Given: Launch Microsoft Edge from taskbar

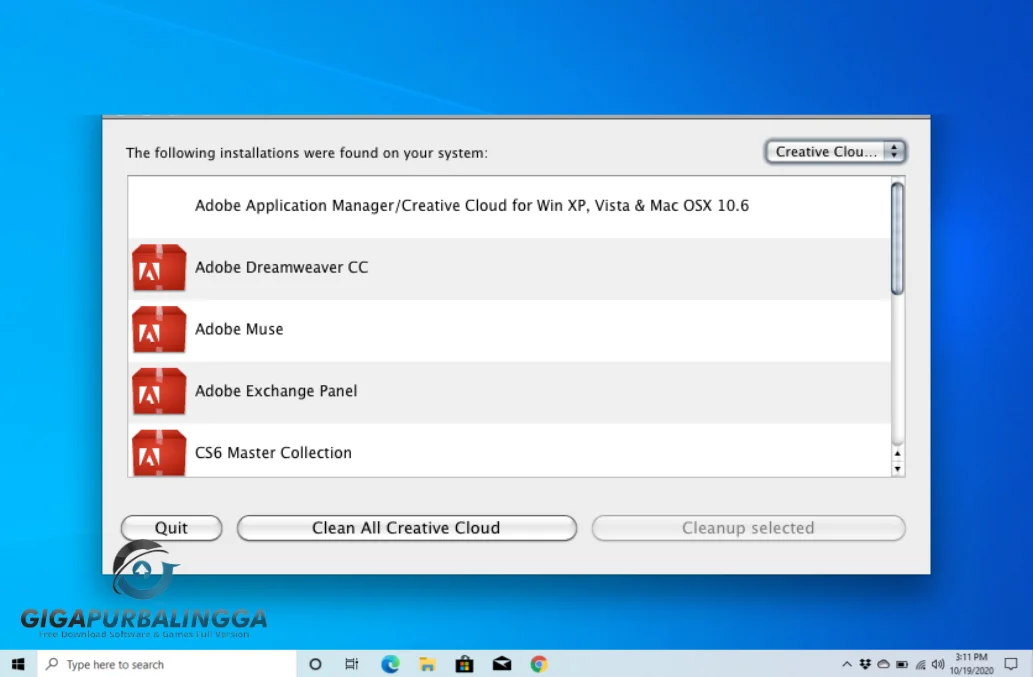Looking at the screenshot, I should pyautogui.click(x=390, y=664).
